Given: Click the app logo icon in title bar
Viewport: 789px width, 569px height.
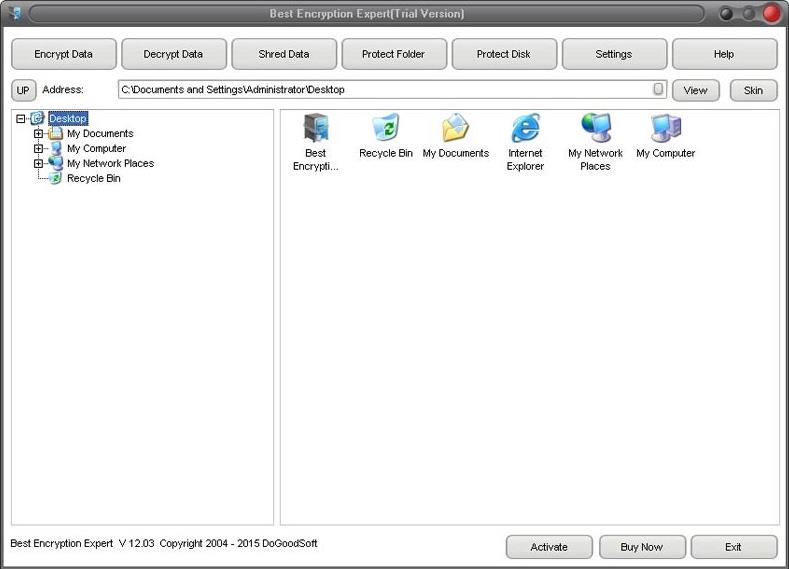Looking at the screenshot, I should point(16,13).
